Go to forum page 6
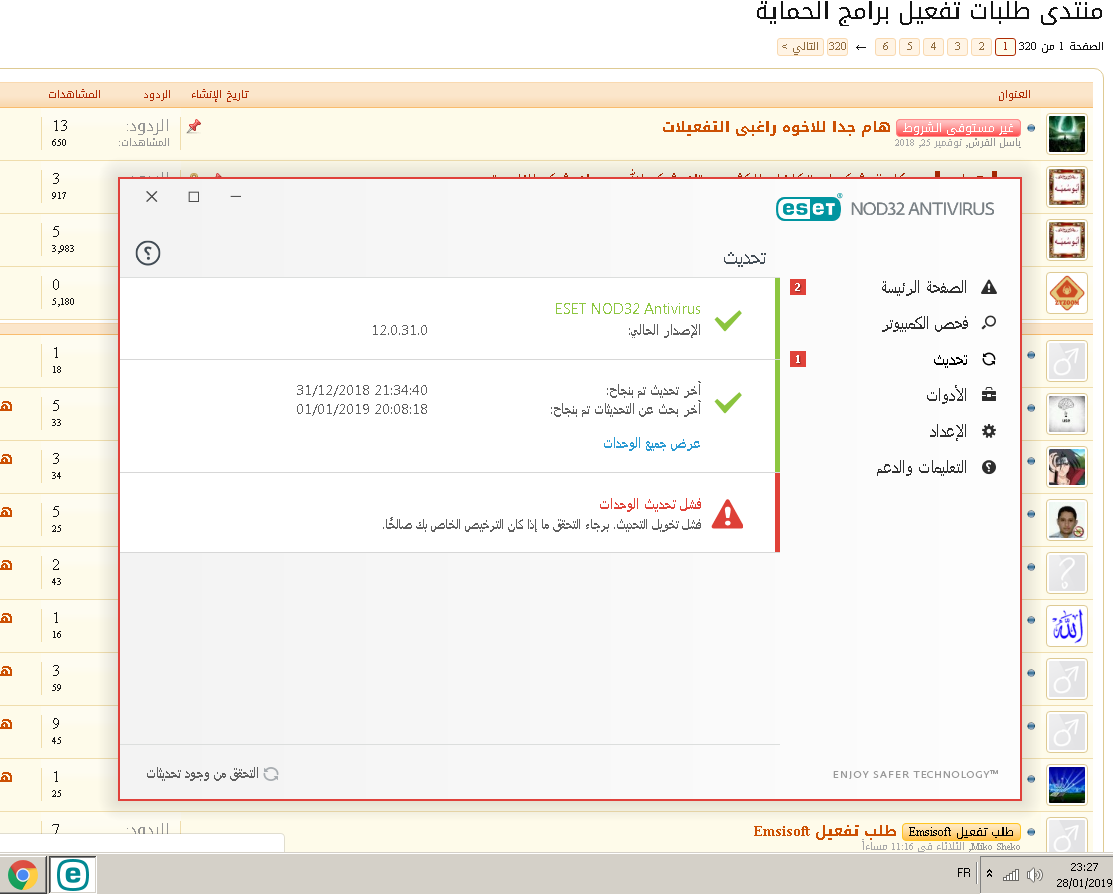1113x894 pixels. click(885, 47)
